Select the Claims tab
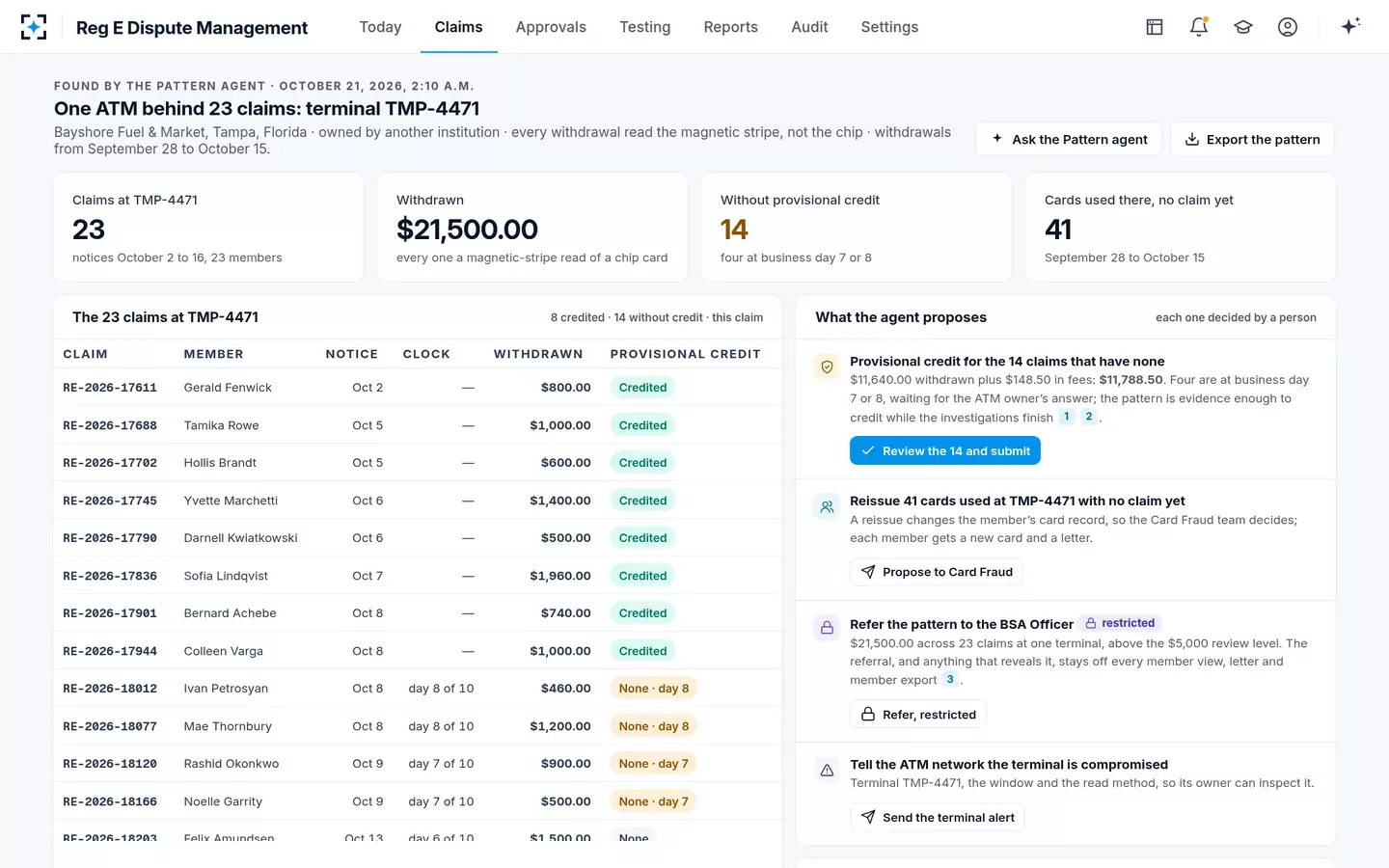 pyautogui.click(x=458, y=27)
